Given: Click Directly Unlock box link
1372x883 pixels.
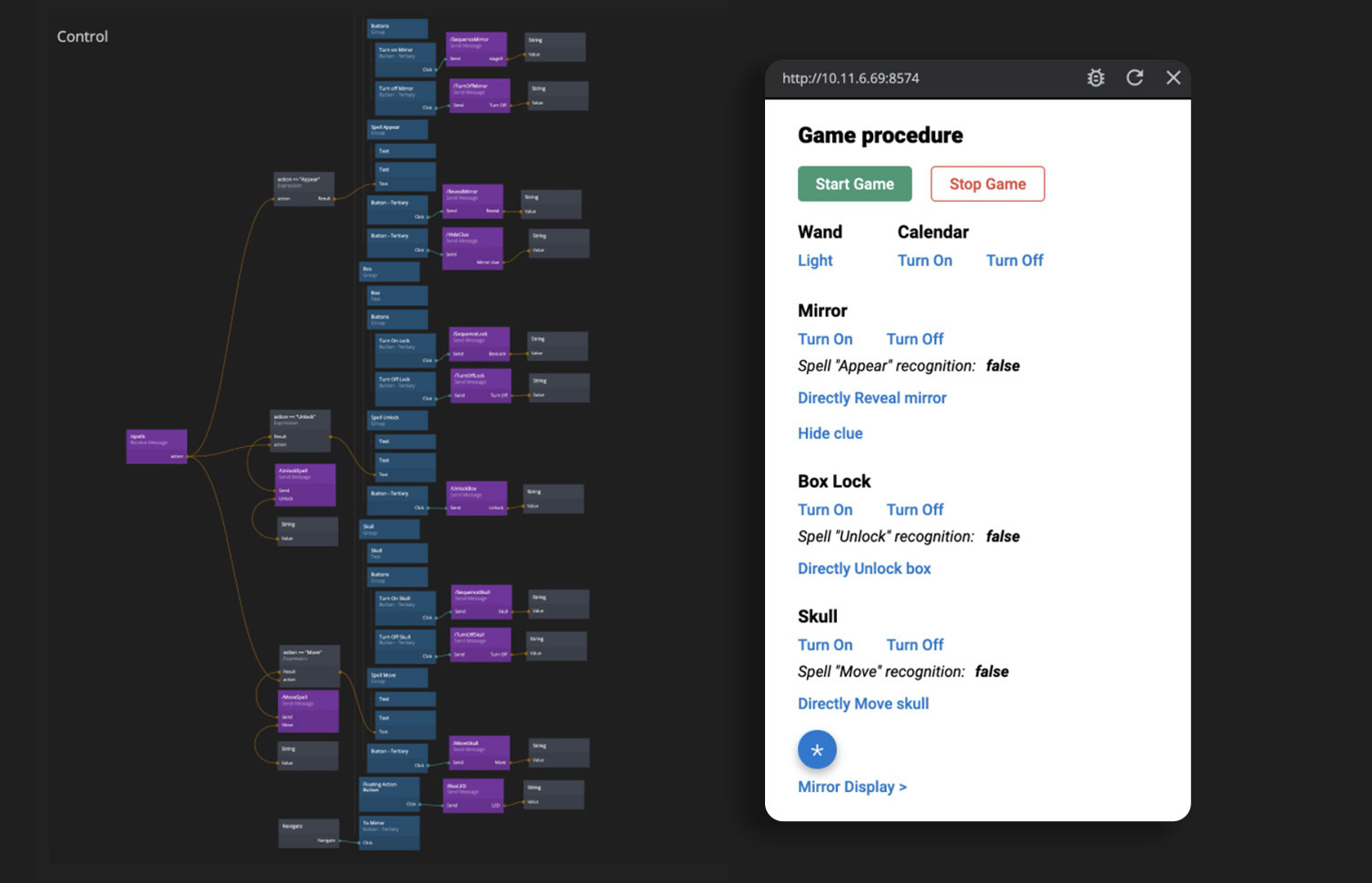Looking at the screenshot, I should point(864,569).
